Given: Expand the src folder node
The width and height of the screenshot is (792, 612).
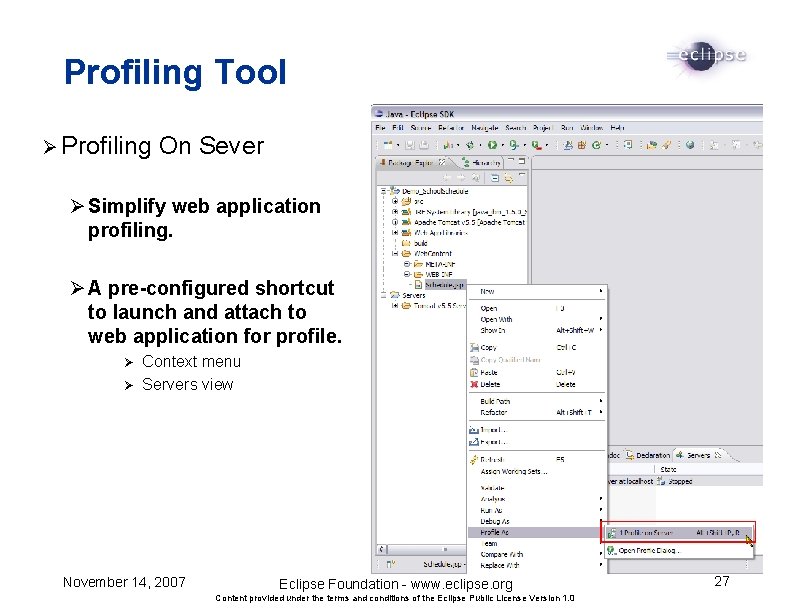Looking at the screenshot, I should pos(395,201).
